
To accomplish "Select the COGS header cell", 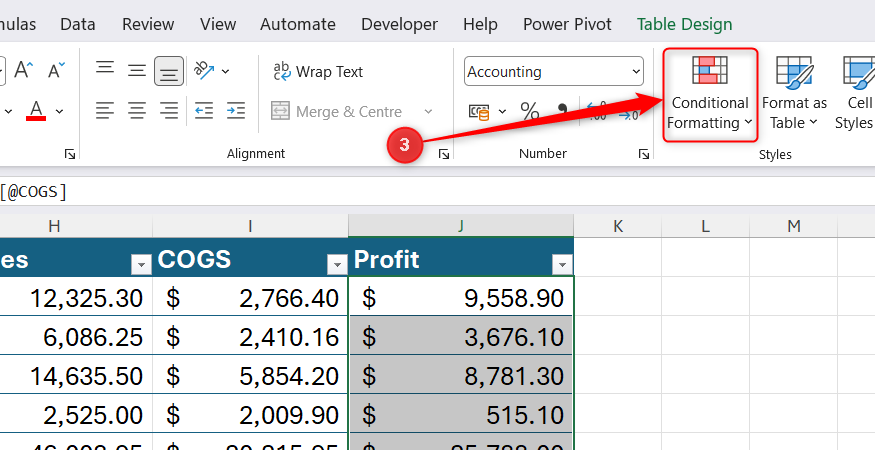I will 250,257.
